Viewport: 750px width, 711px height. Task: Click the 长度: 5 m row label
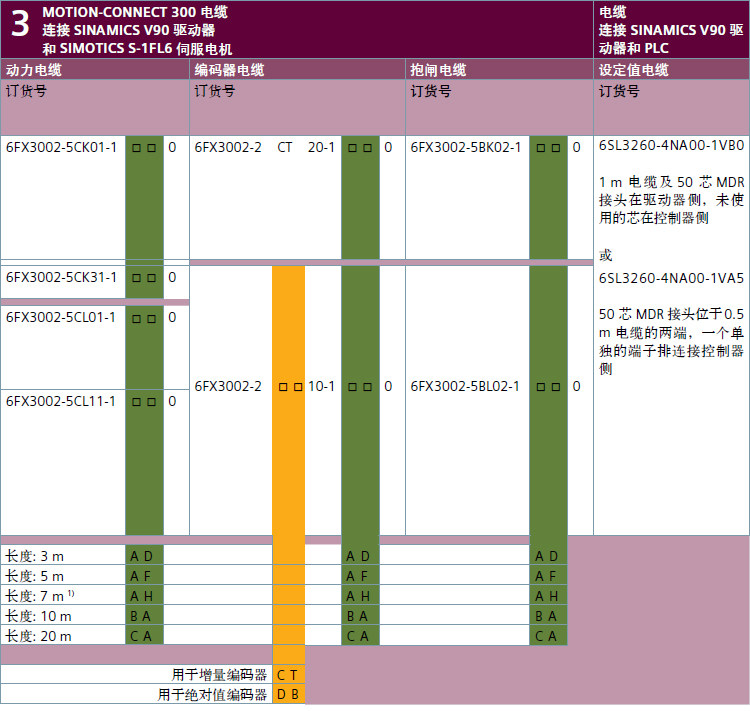(x=34, y=576)
